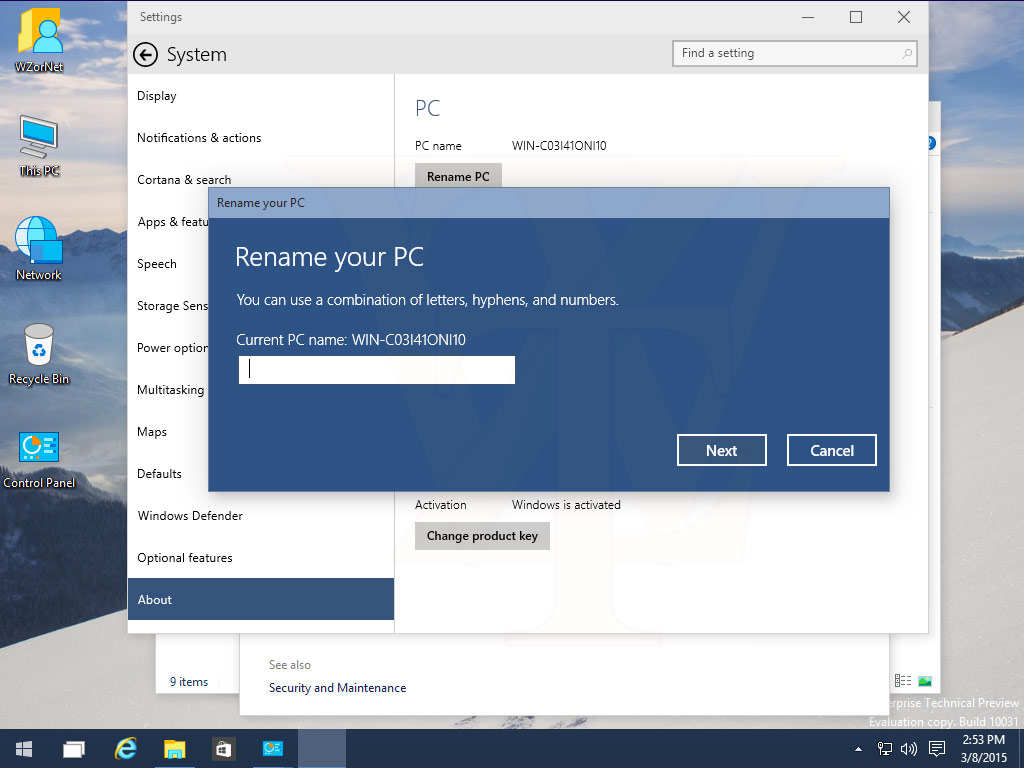The image size is (1024, 768).
Task: Open the Action Center notifications icon
Action: (x=936, y=748)
